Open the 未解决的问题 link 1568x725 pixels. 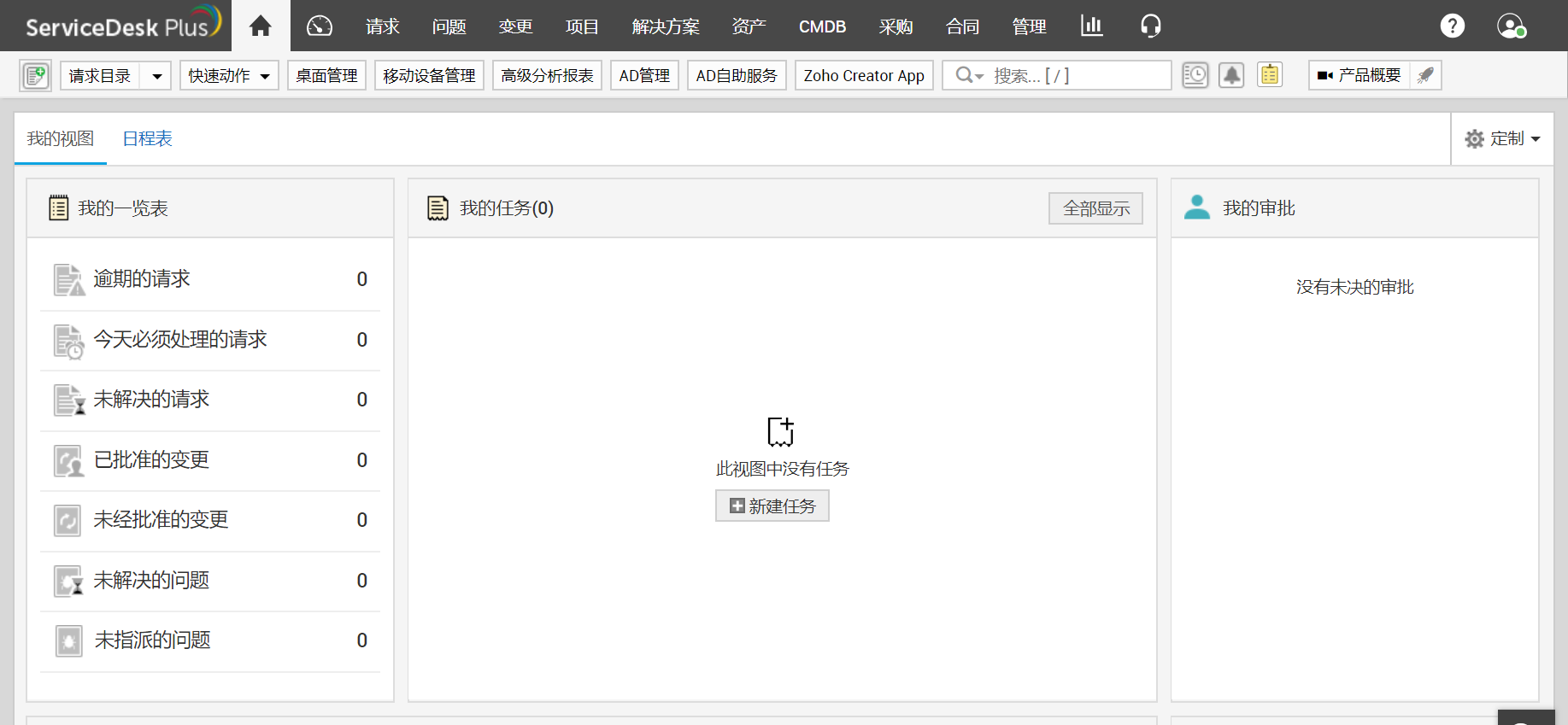pyautogui.click(x=151, y=581)
